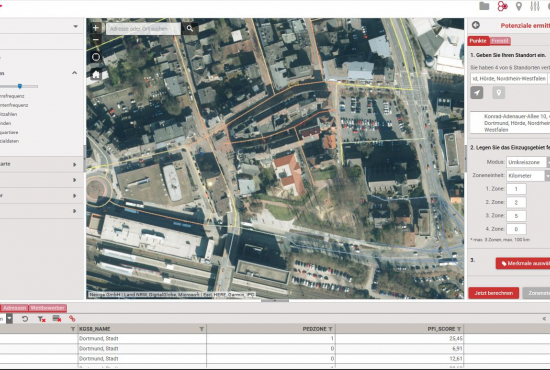Screen dimensions: 550x370
Task: Open the Wettbewerber tab
Action: click(x=47, y=308)
